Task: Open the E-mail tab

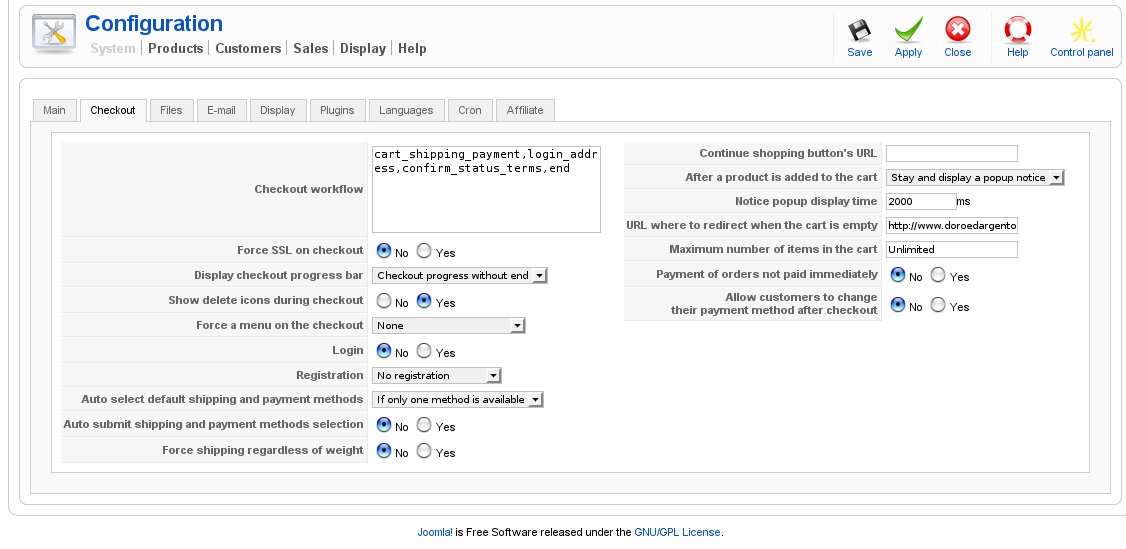Action: point(221,110)
